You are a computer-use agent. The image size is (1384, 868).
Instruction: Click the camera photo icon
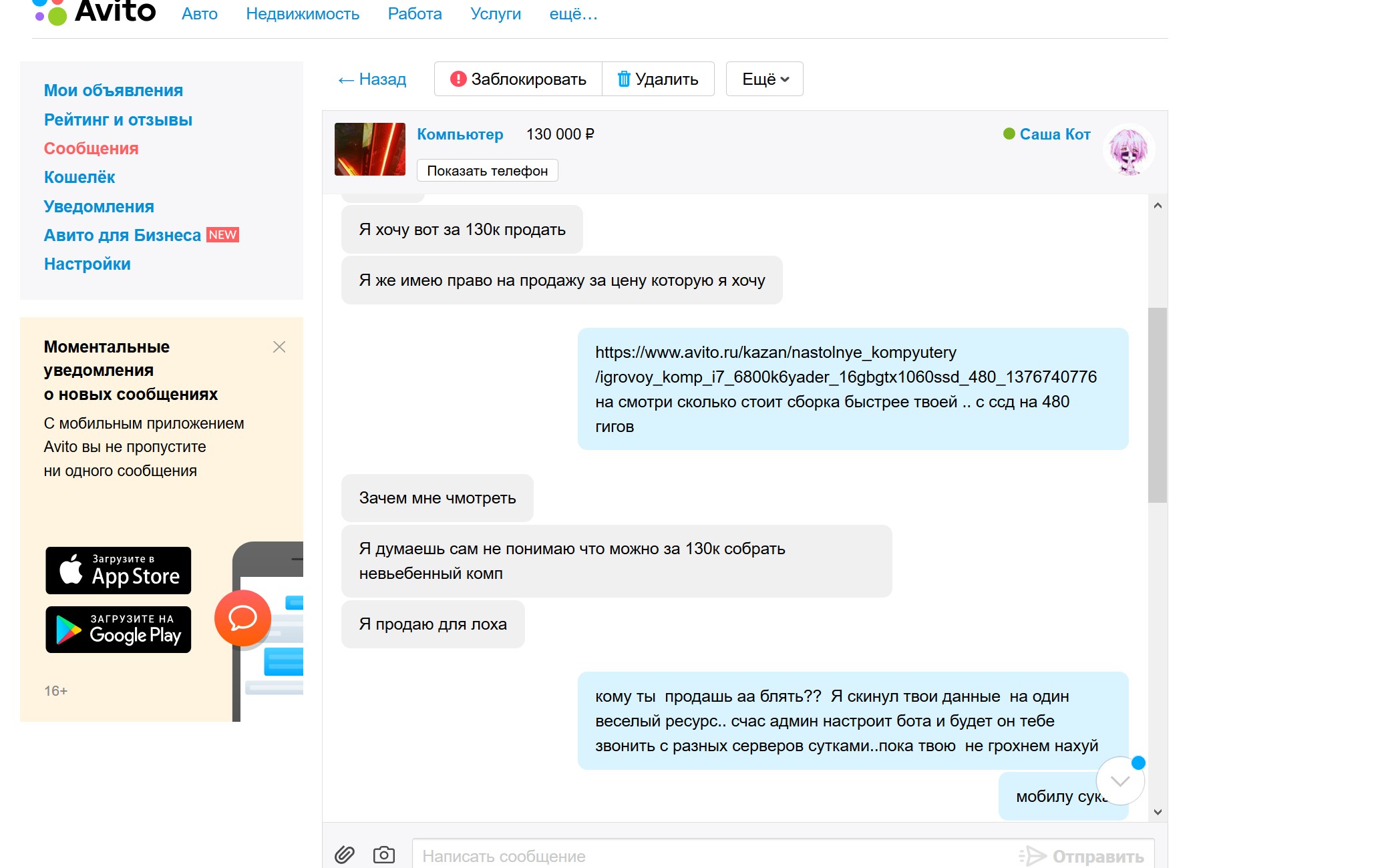pyautogui.click(x=384, y=855)
